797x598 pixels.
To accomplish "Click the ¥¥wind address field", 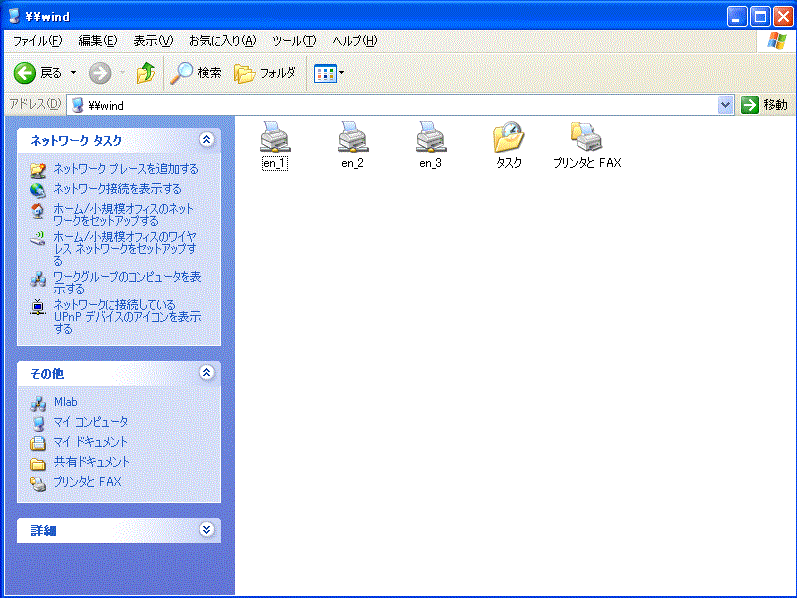I will pos(391,105).
